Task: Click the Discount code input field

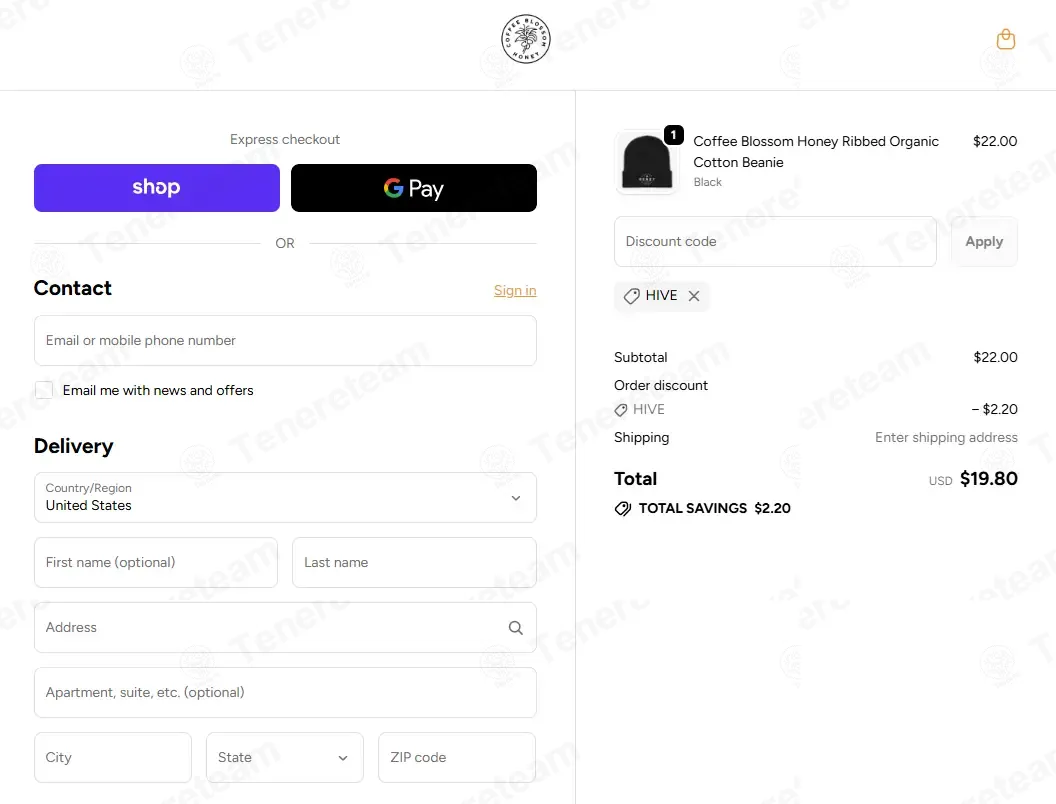Action: (x=775, y=242)
